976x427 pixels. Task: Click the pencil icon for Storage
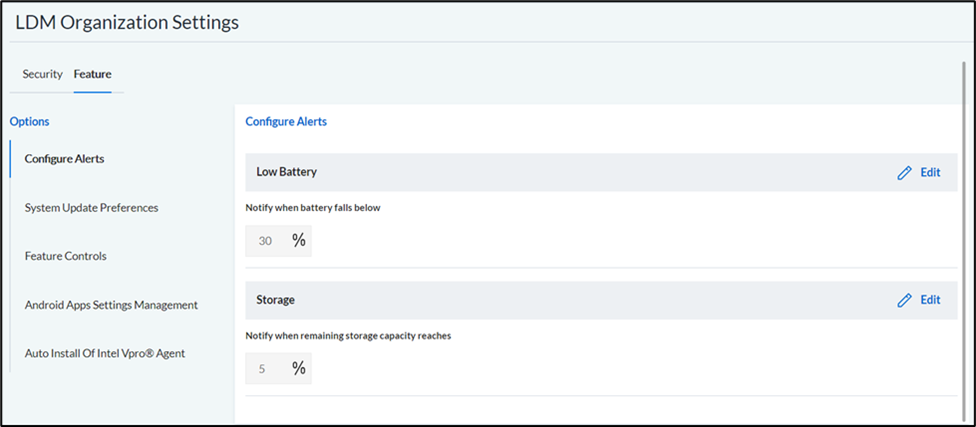click(x=904, y=301)
